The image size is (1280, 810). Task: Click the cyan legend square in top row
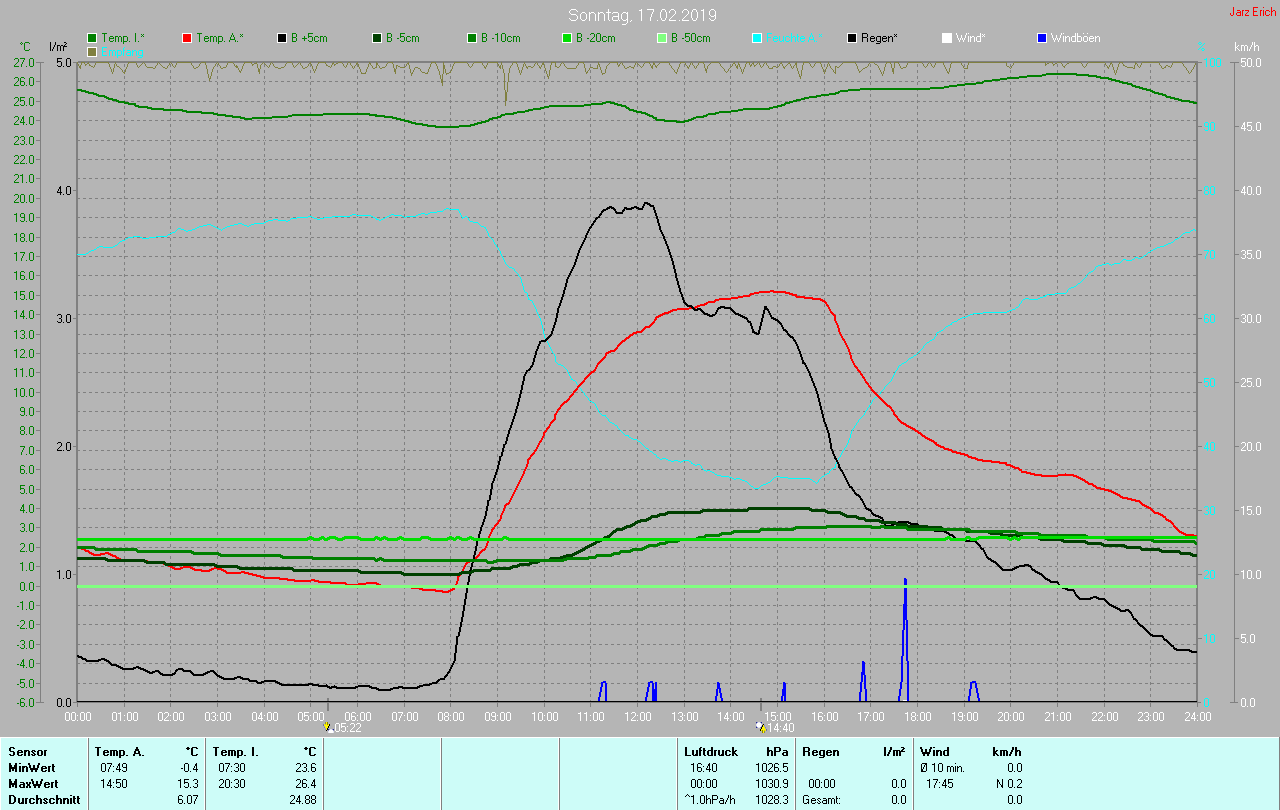pos(757,38)
